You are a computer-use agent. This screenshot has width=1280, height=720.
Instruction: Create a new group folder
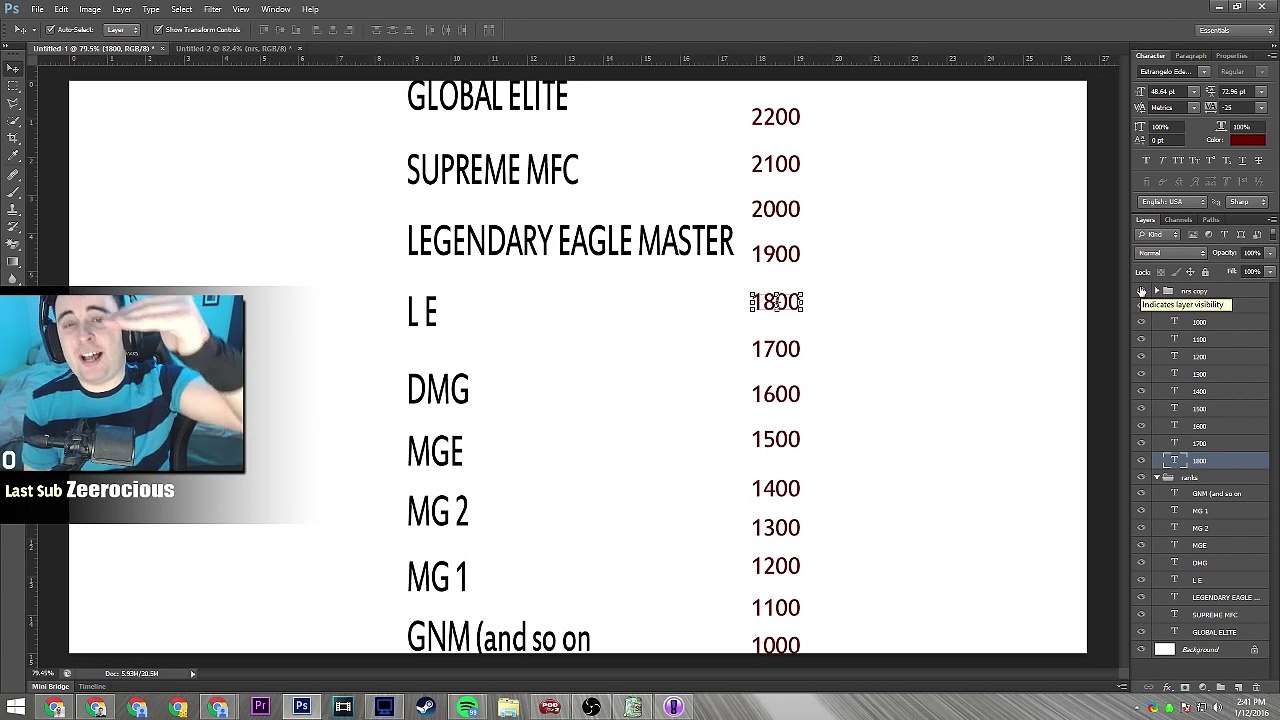pos(1221,687)
